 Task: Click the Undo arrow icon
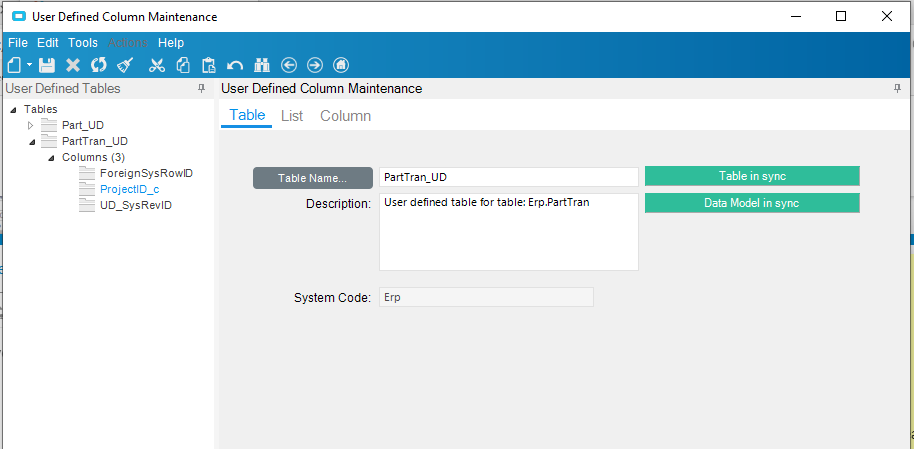(x=235, y=65)
